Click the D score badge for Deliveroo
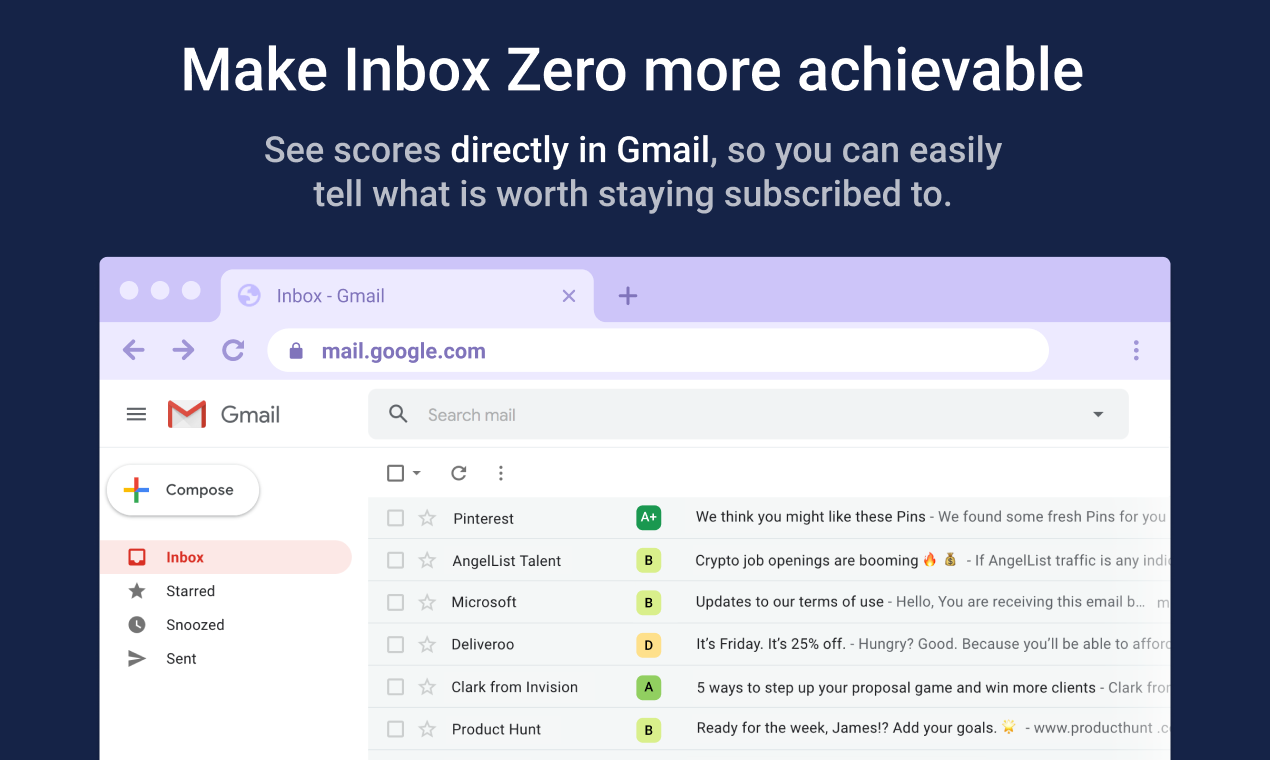The width and height of the screenshot is (1270, 760). pyautogui.click(x=649, y=645)
